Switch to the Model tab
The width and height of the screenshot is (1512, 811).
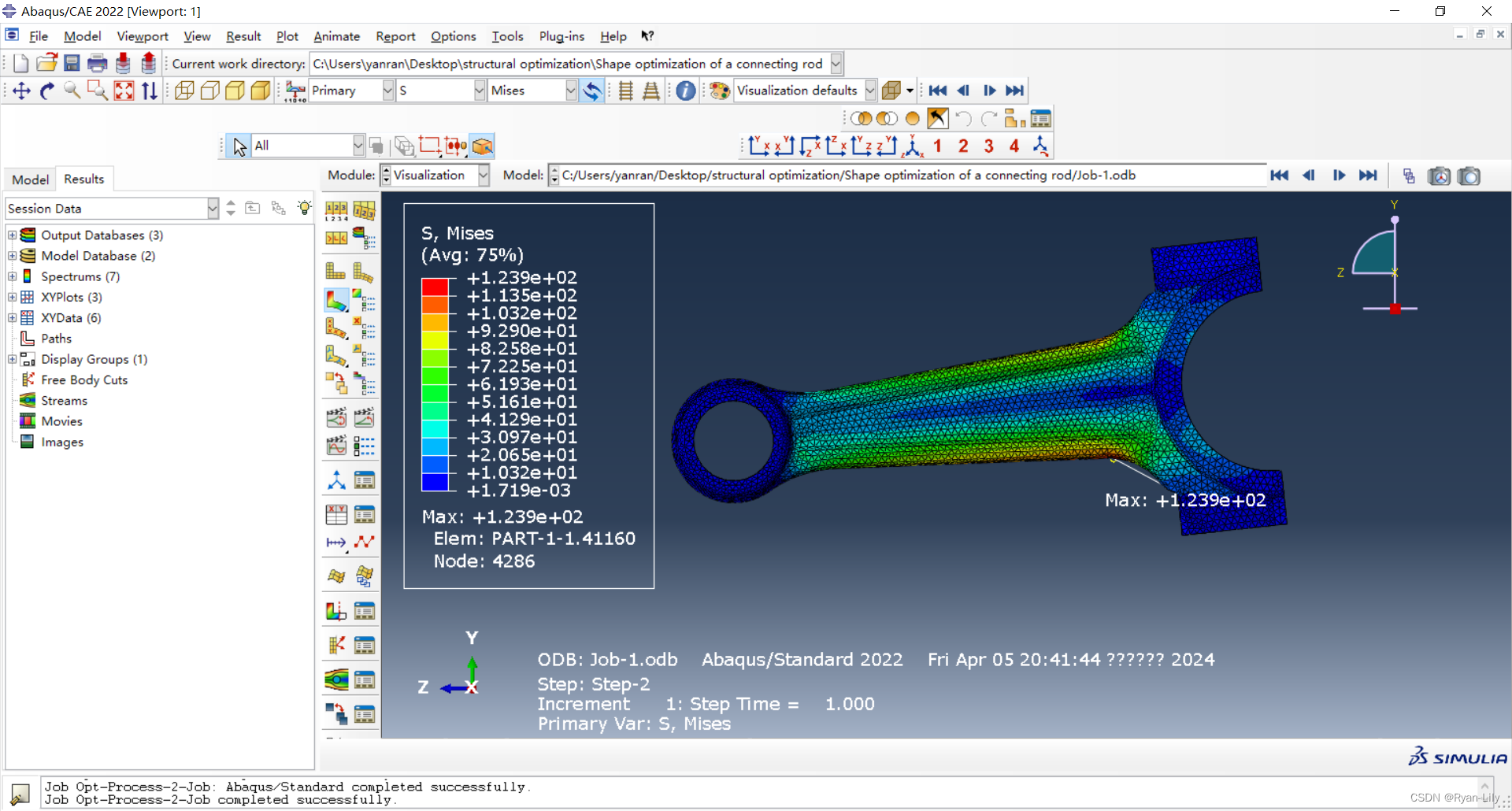30,180
